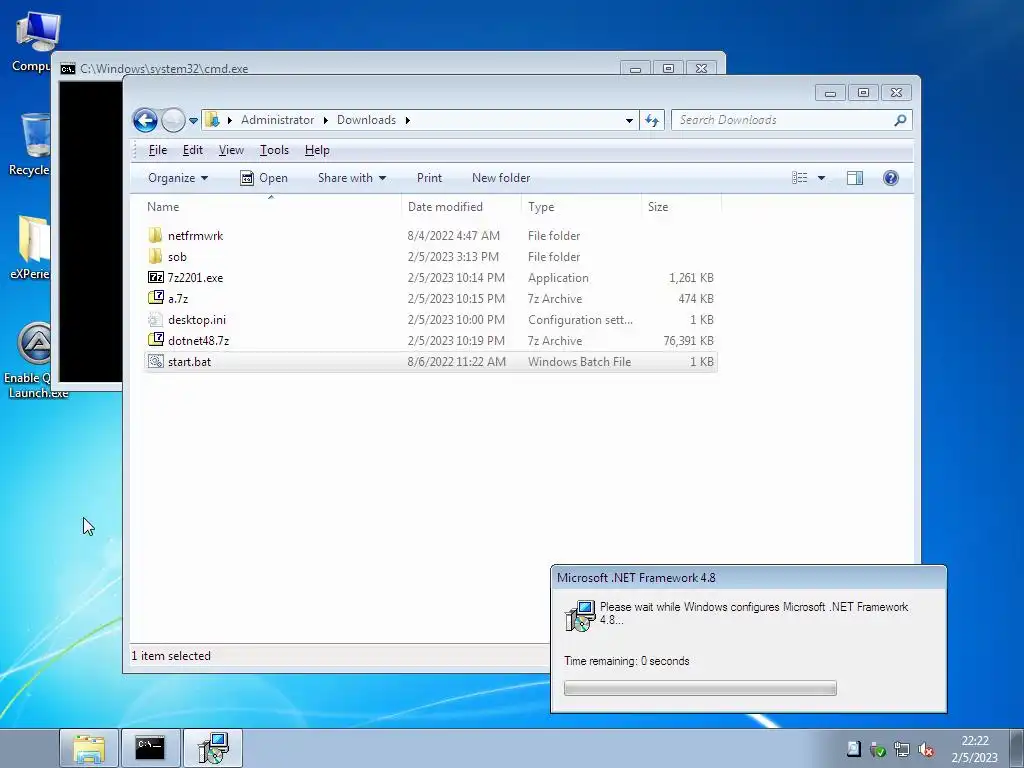Open the taskbar clock showing 22:22
1024x768 pixels.
(x=974, y=749)
